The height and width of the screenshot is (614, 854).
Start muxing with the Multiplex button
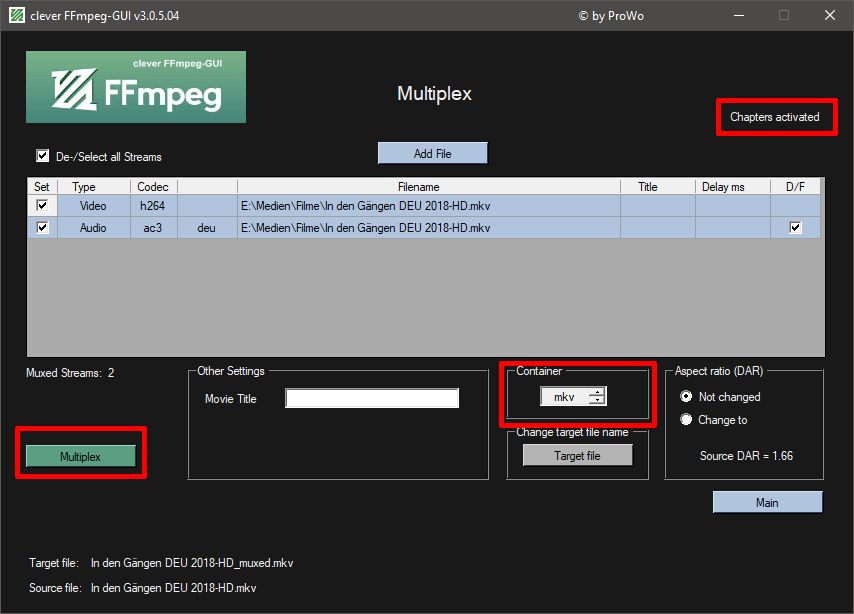point(81,456)
